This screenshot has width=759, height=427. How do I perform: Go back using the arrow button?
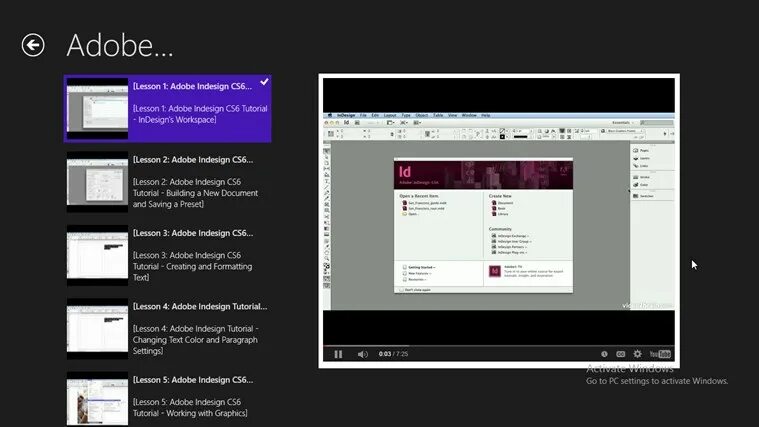(33, 45)
